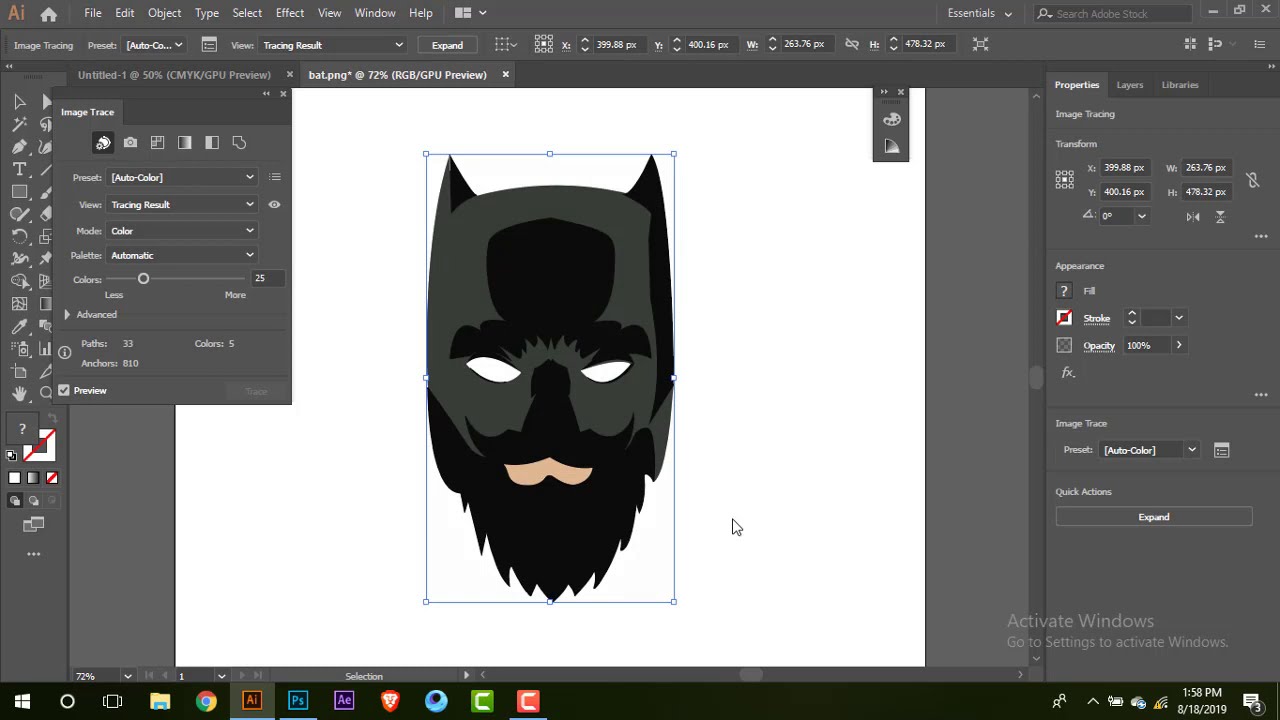The image size is (1280, 720).
Task: Uncheck the Preview checkbox
Action: click(x=64, y=390)
